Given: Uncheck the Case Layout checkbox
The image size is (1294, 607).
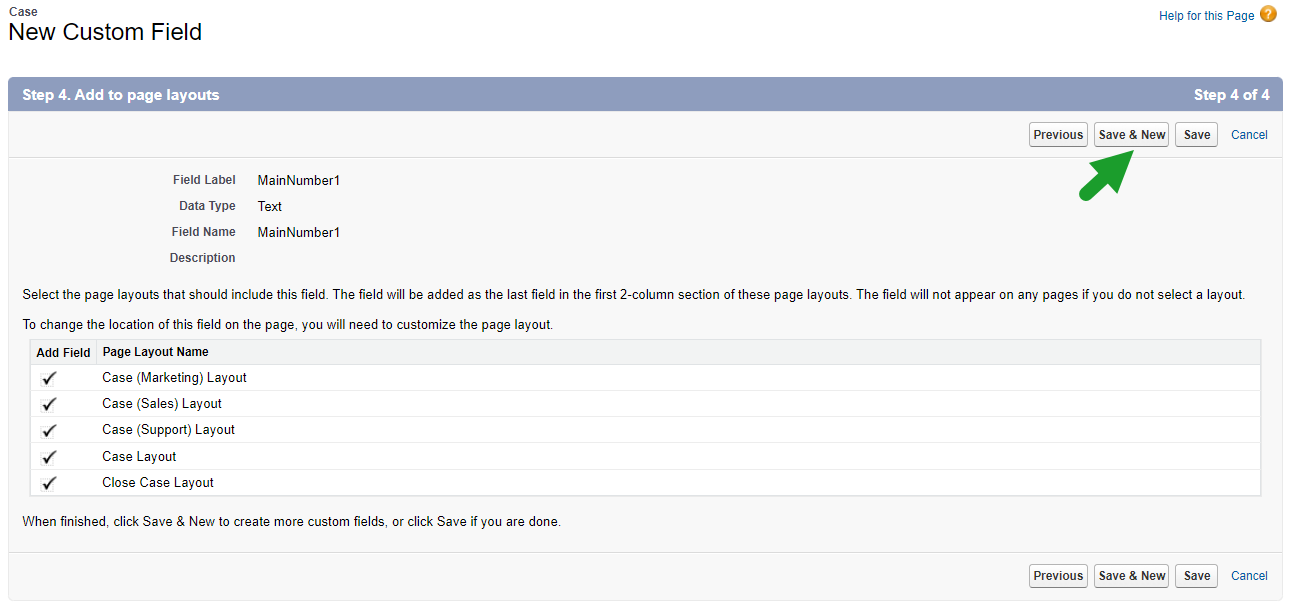Looking at the screenshot, I should point(50,457).
